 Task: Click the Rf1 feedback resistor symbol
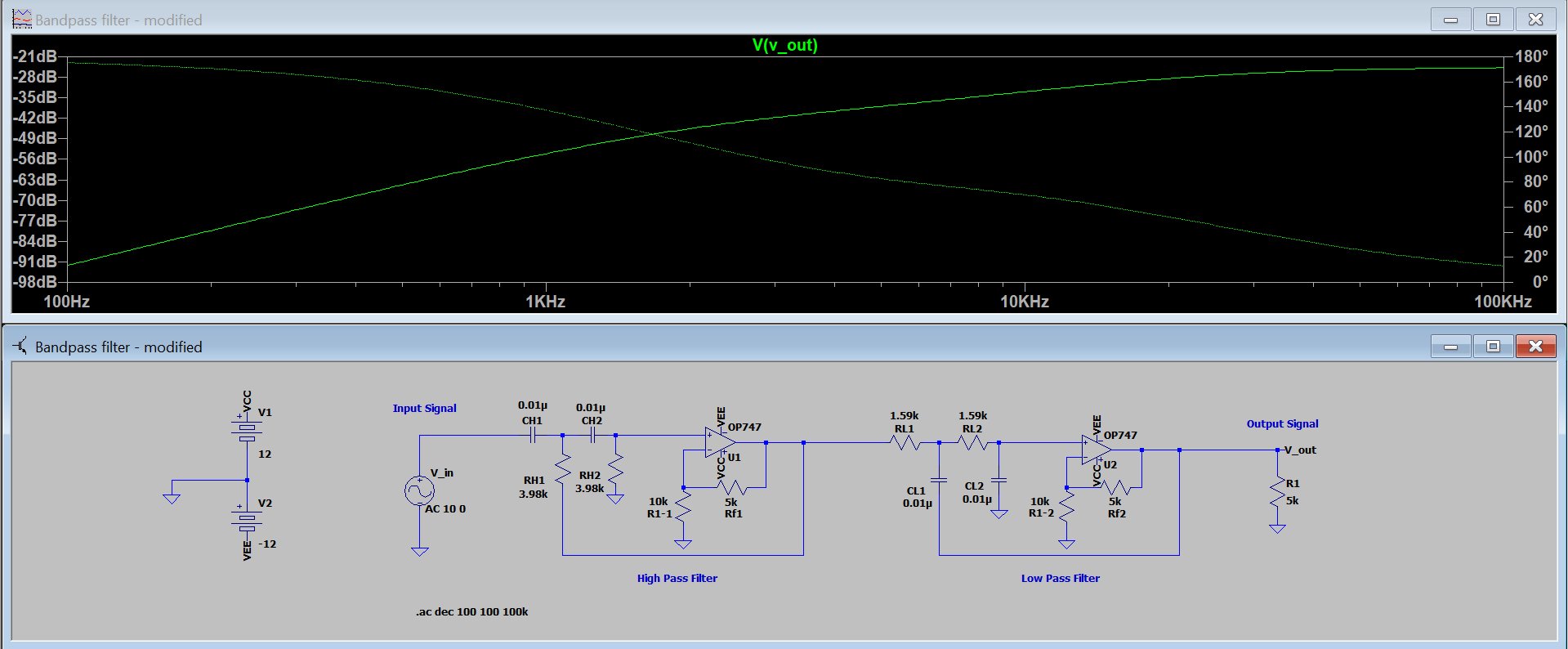(x=732, y=488)
